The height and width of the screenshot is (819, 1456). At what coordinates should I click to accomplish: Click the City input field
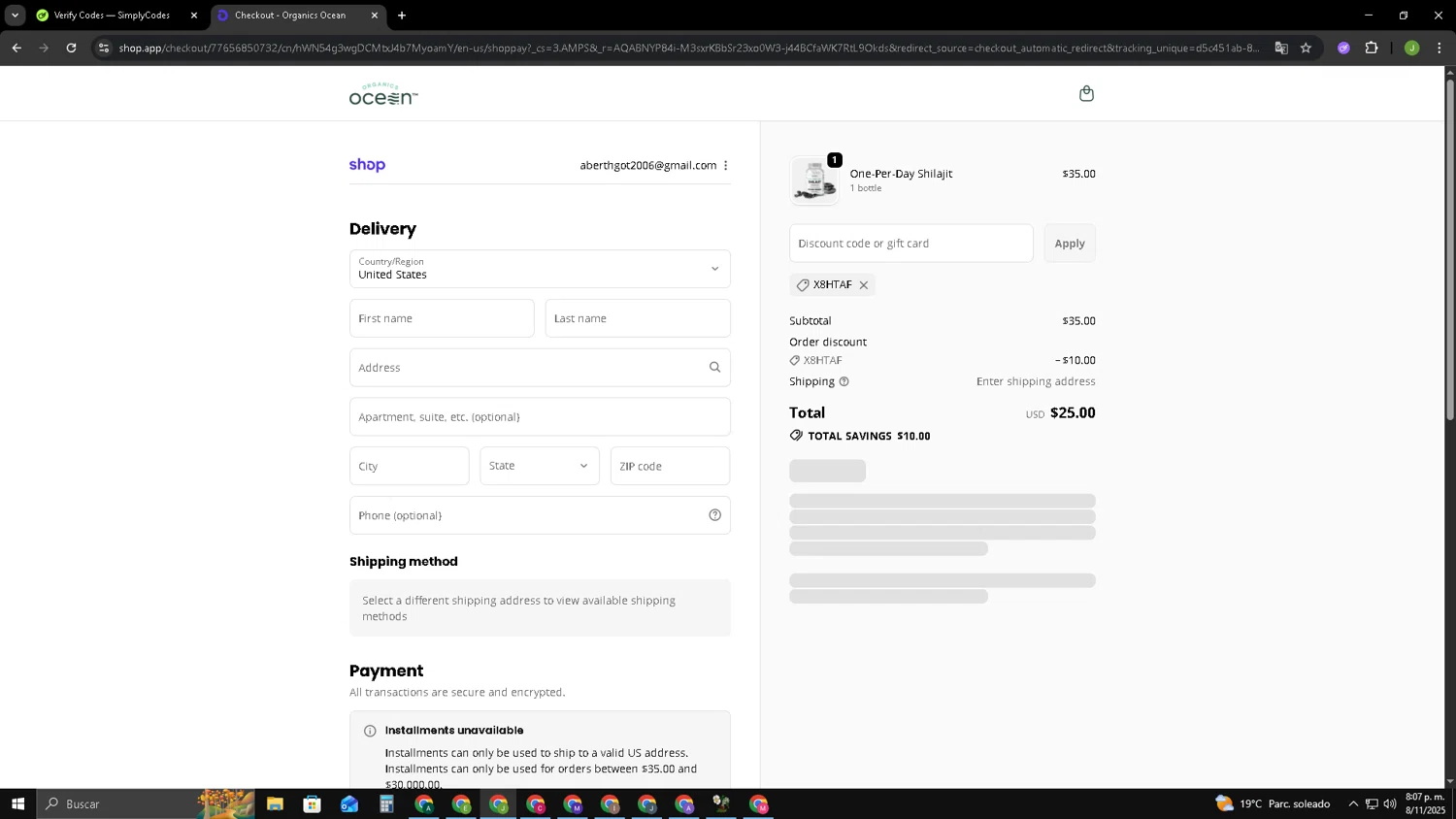[x=410, y=466]
